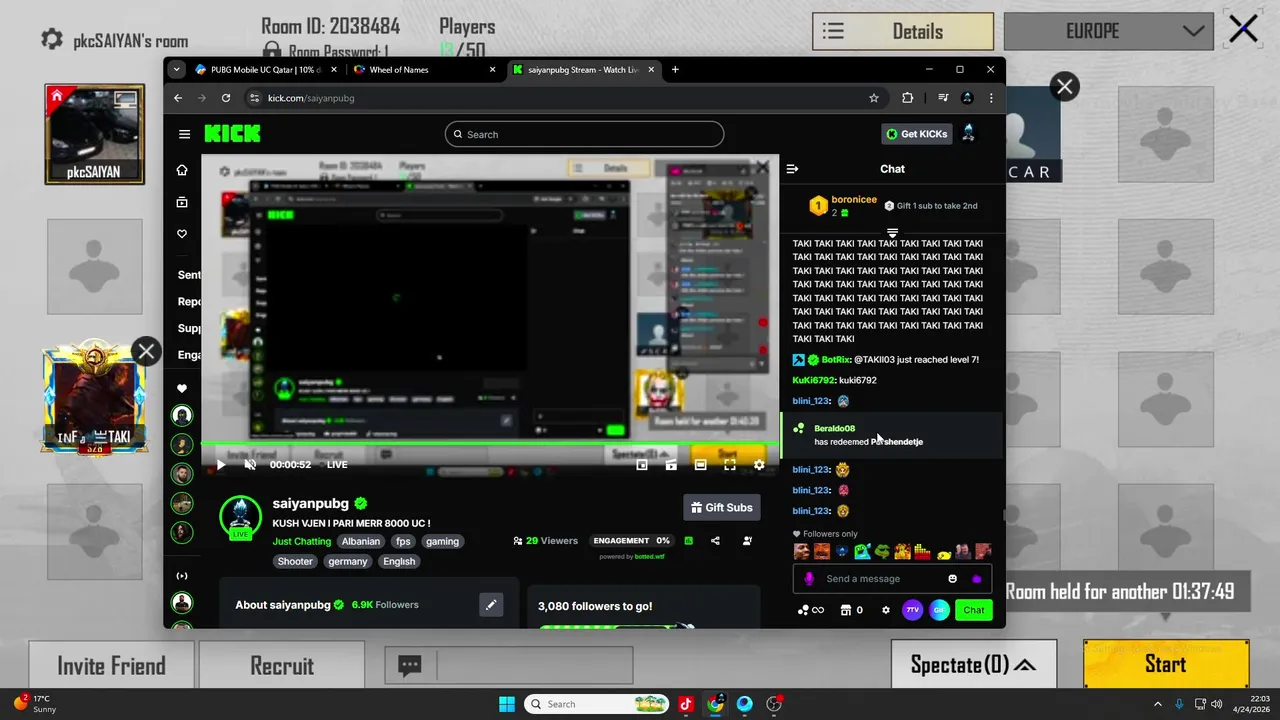The width and height of the screenshot is (1280, 720).
Task: Play the stream video
Action: (x=221, y=464)
